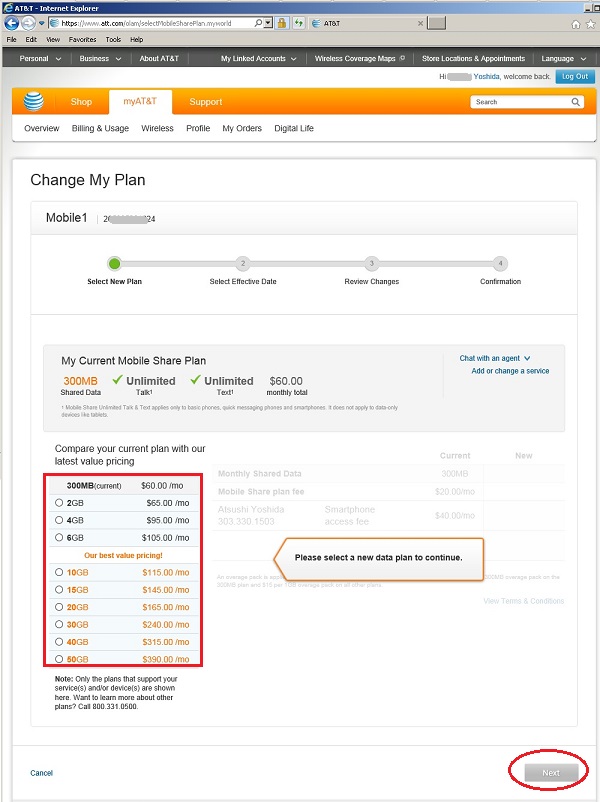
Task: Expand the Personal dropdown menu
Action: point(40,58)
